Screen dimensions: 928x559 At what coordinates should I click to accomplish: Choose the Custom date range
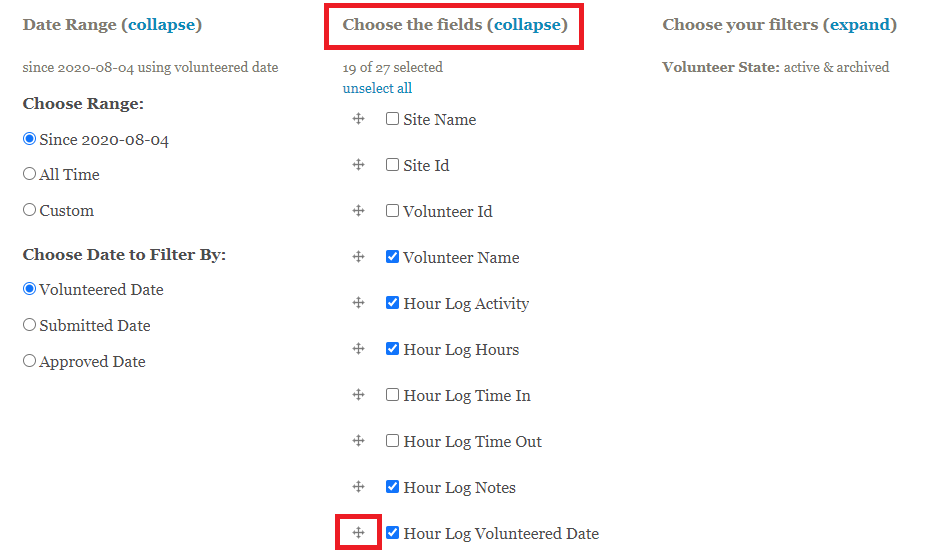(30, 210)
